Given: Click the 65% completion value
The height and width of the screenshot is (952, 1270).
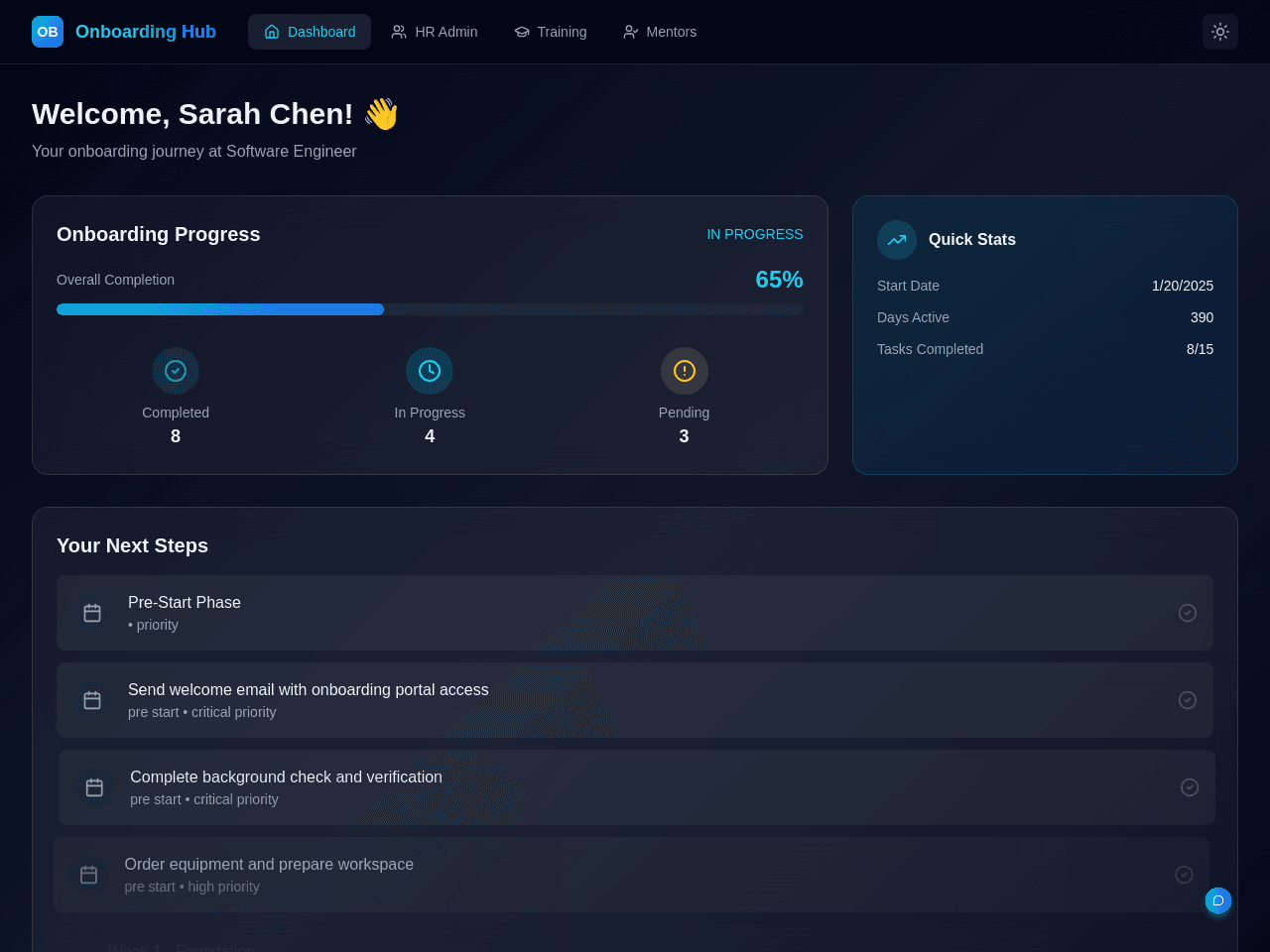Looking at the screenshot, I should 779,280.
